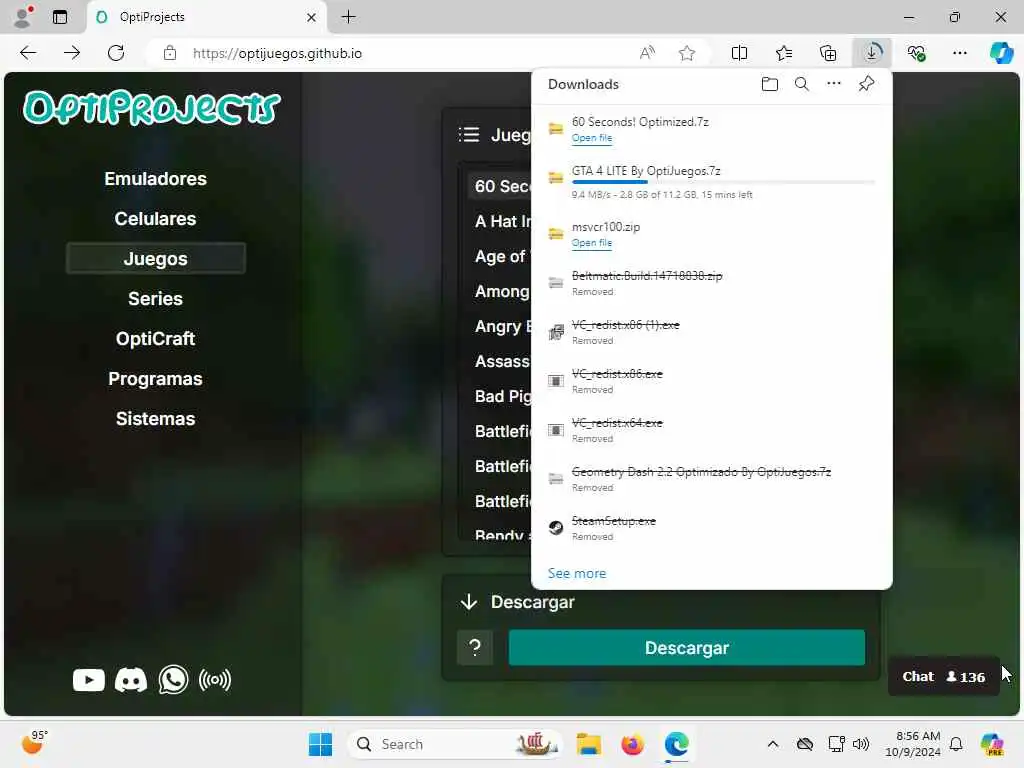1024x768 pixels.
Task: Open the Downloads folder icon
Action: click(x=770, y=84)
